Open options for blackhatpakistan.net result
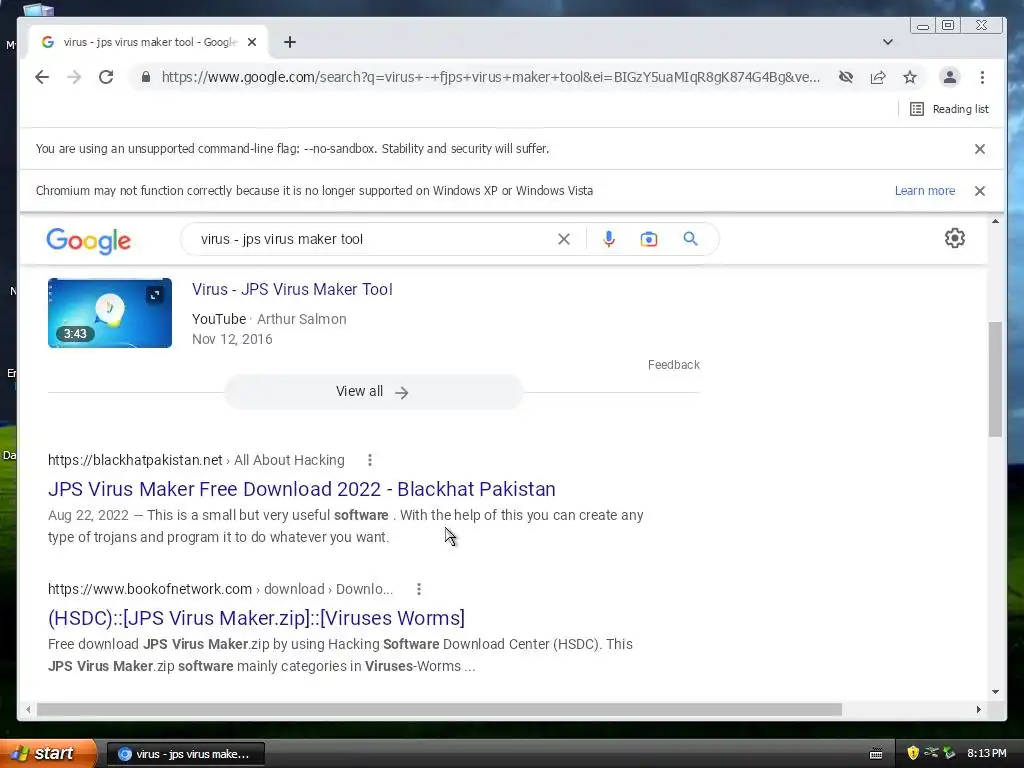This screenshot has height=768, width=1024. tap(370, 460)
